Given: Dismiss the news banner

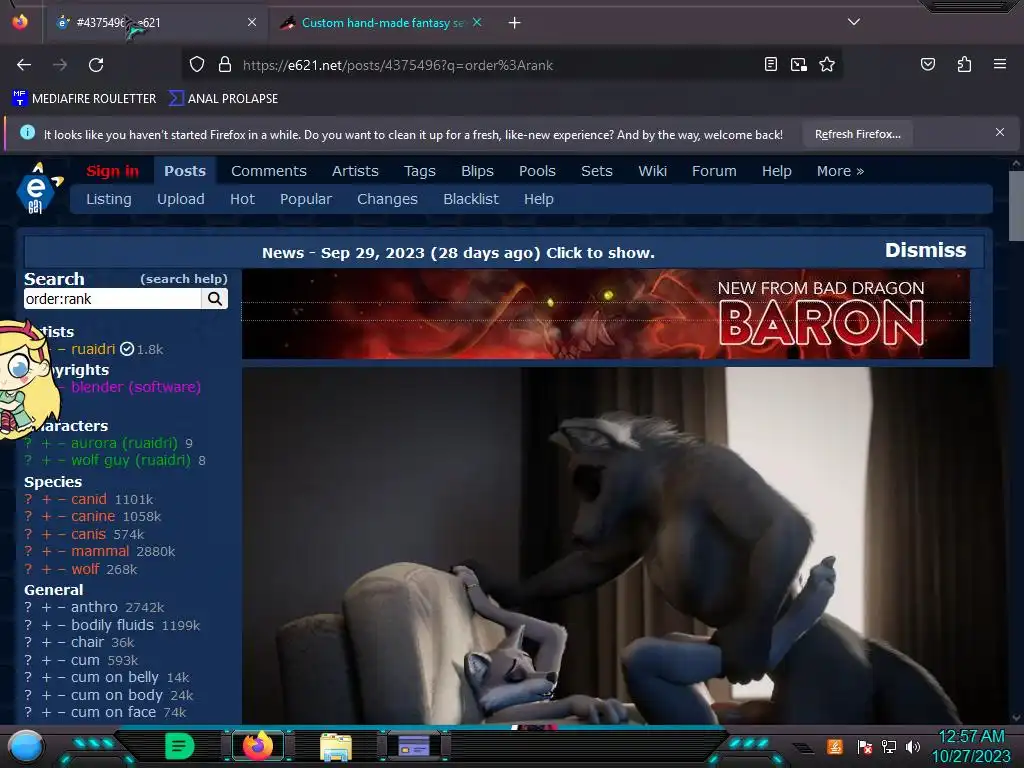Looking at the screenshot, I should point(925,250).
